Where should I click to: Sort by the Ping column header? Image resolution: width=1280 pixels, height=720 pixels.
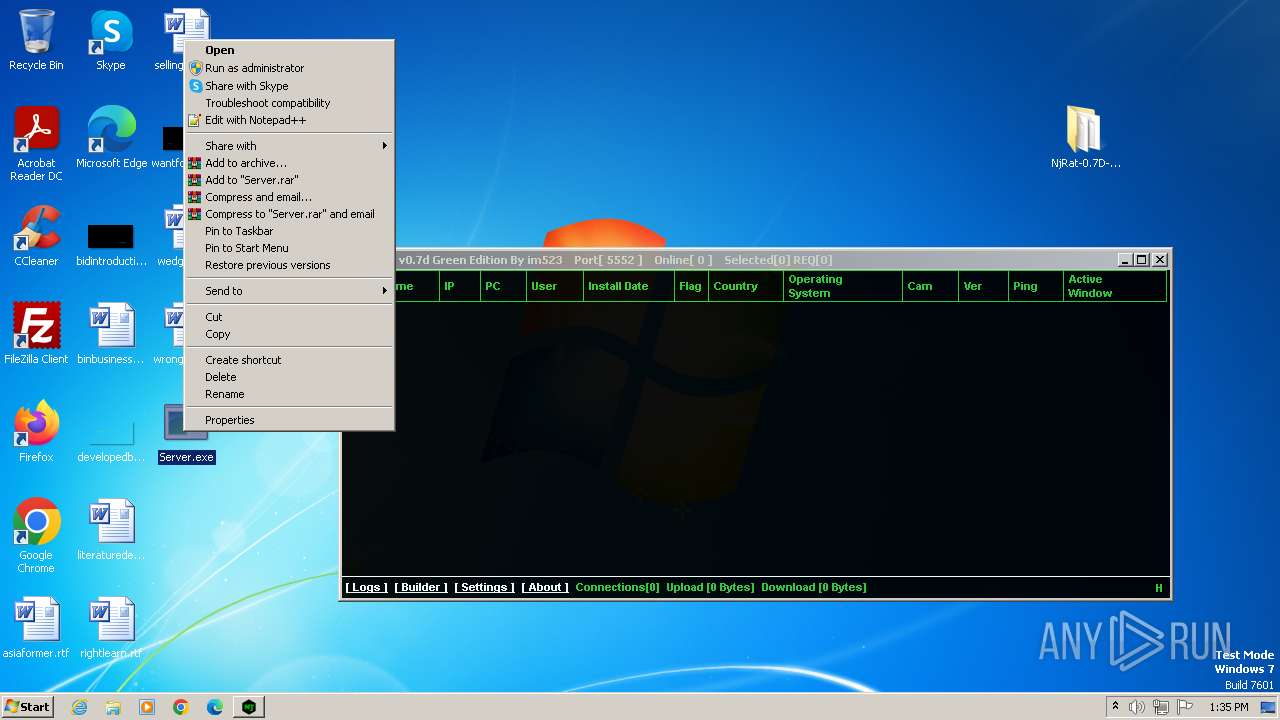[x=1036, y=286]
